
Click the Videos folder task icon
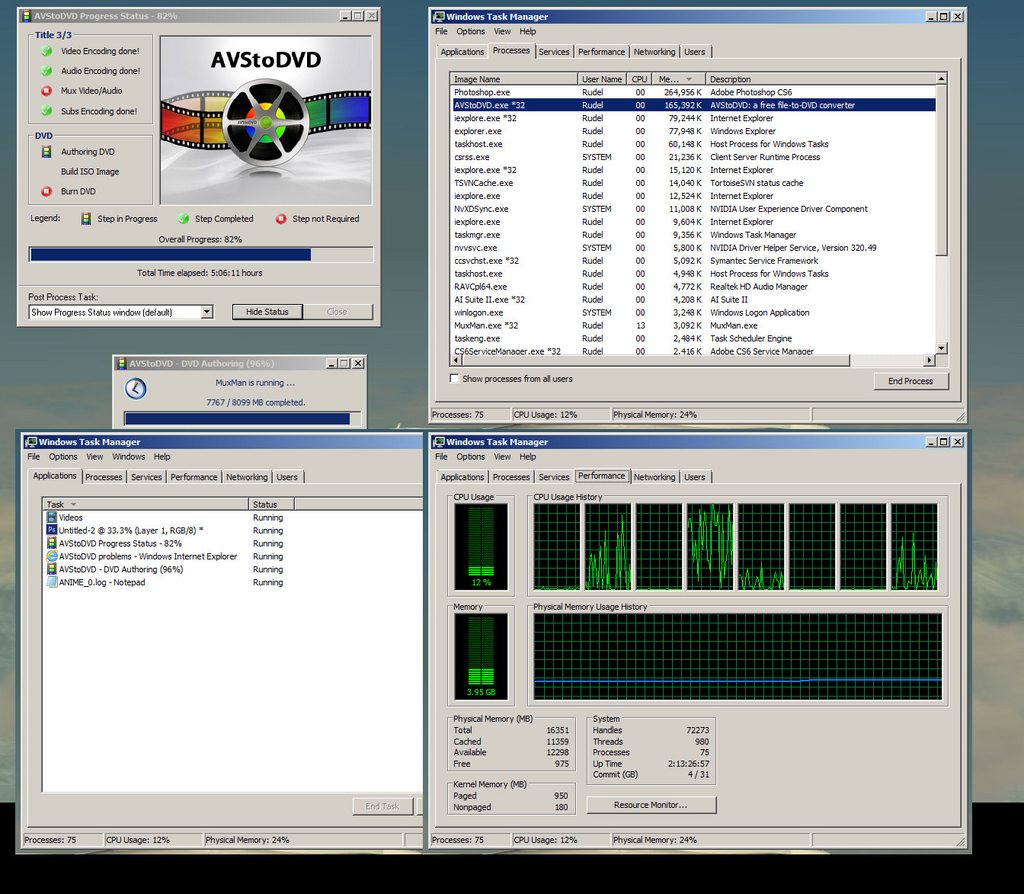point(52,517)
